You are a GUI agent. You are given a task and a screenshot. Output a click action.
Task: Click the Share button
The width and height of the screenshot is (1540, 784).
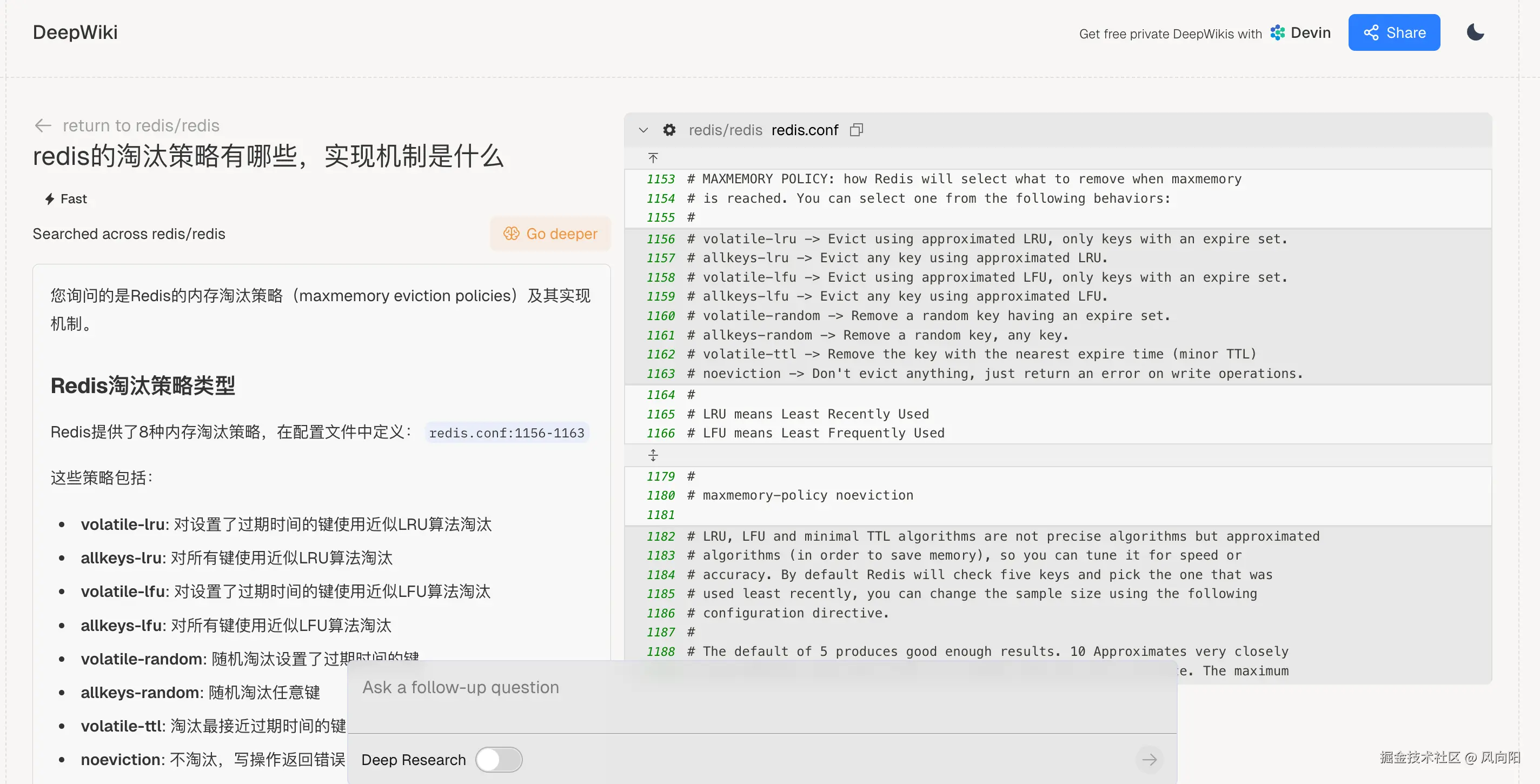[x=1394, y=32]
